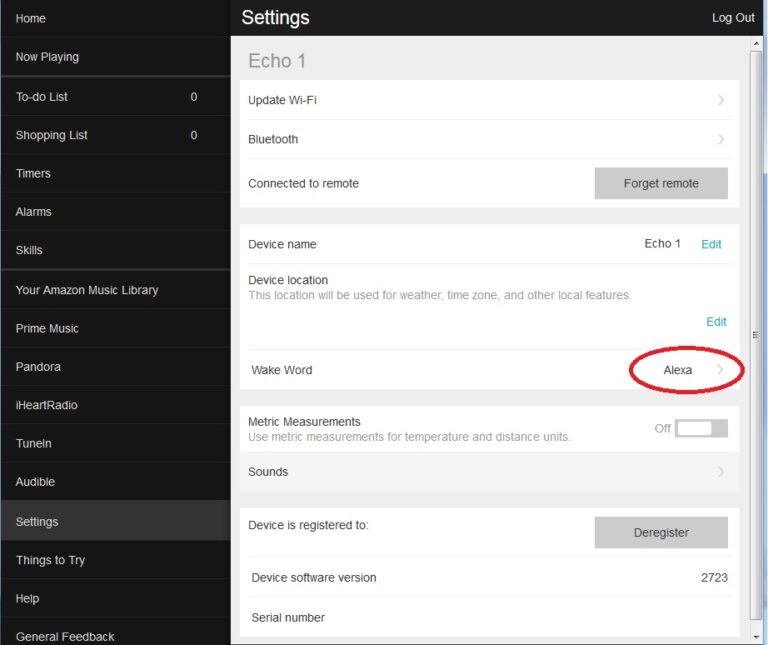Open the To-do List
The height and width of the screenshot is (645, 768).
pos(42,97)
